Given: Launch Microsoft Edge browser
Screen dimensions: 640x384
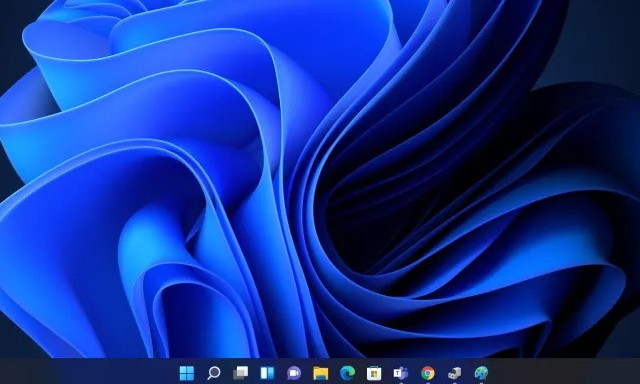Looking at the screenshot, I should pos(347,373).
